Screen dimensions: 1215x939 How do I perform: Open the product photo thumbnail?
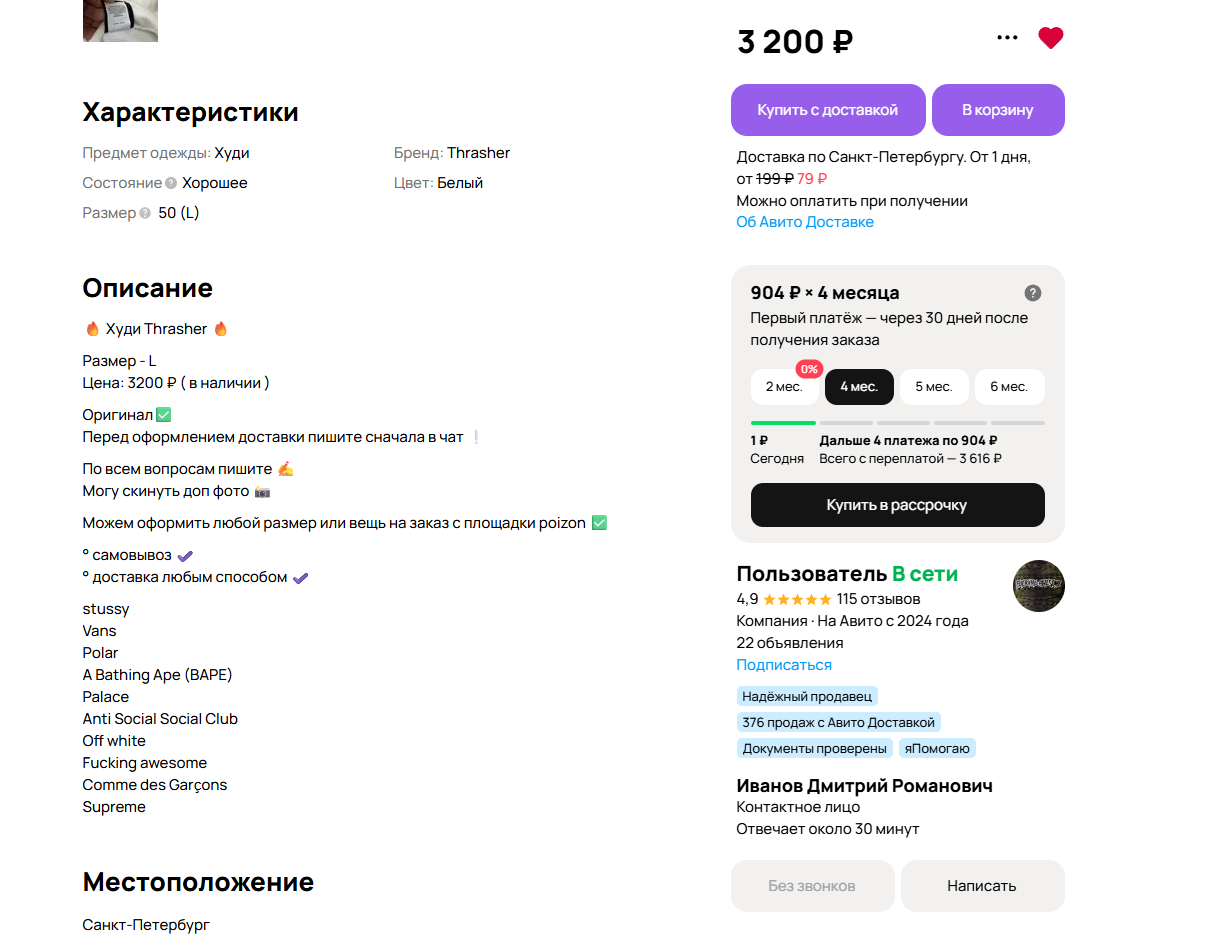(120, 20)
